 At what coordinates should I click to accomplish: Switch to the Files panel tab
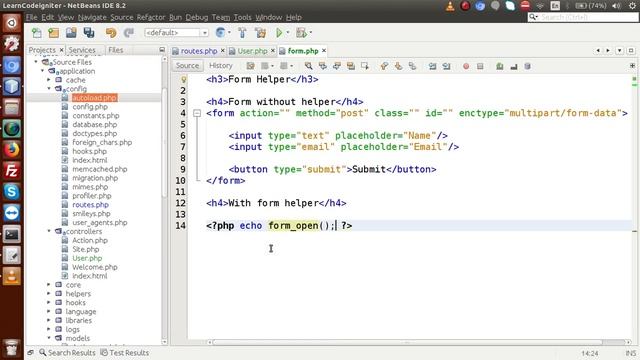116,50
